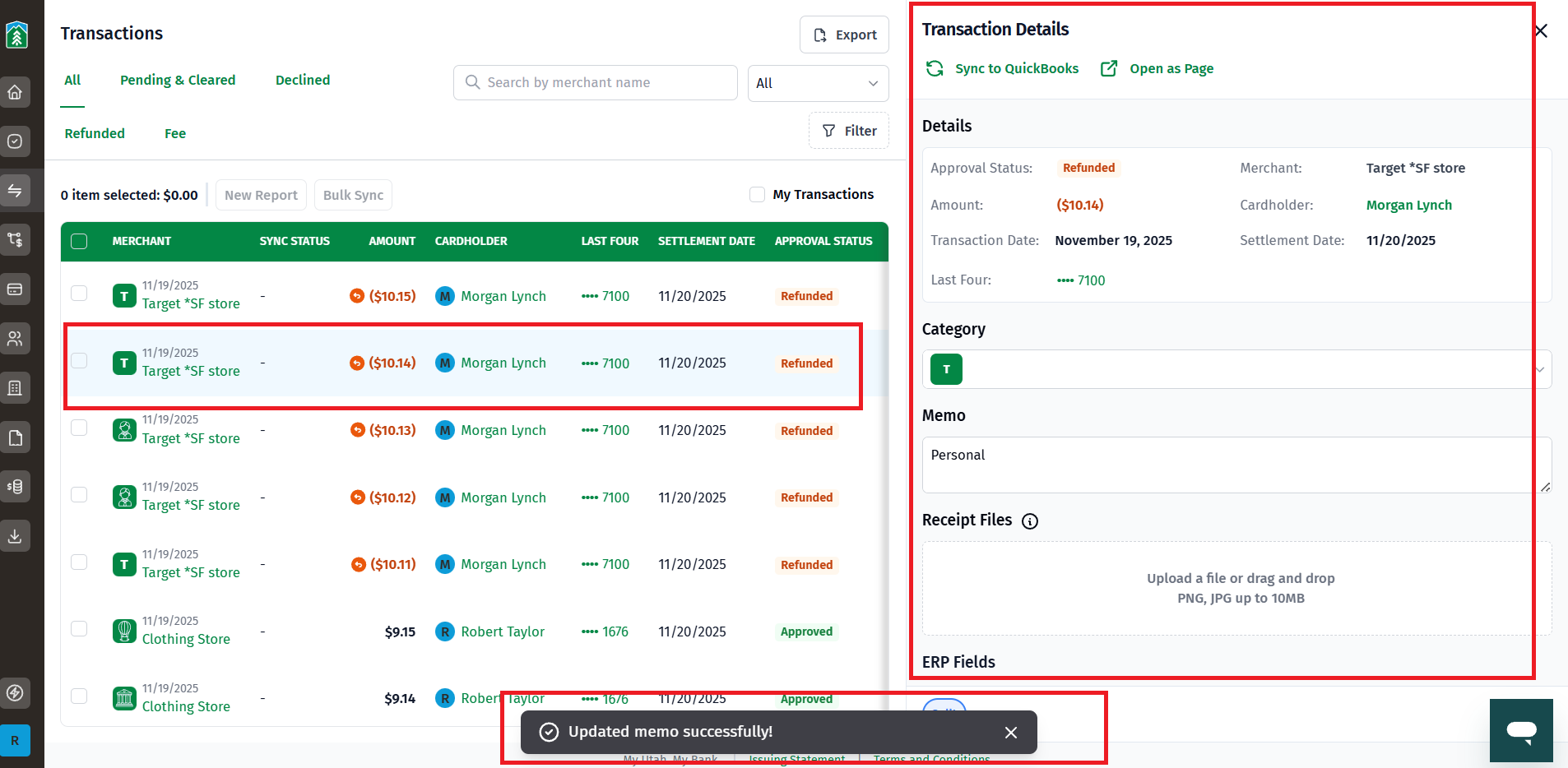This screenshot has height=768, width=1568.
Task: Open Morgan Lynch cardholder link in details
Action: [x=1408, y=205]
